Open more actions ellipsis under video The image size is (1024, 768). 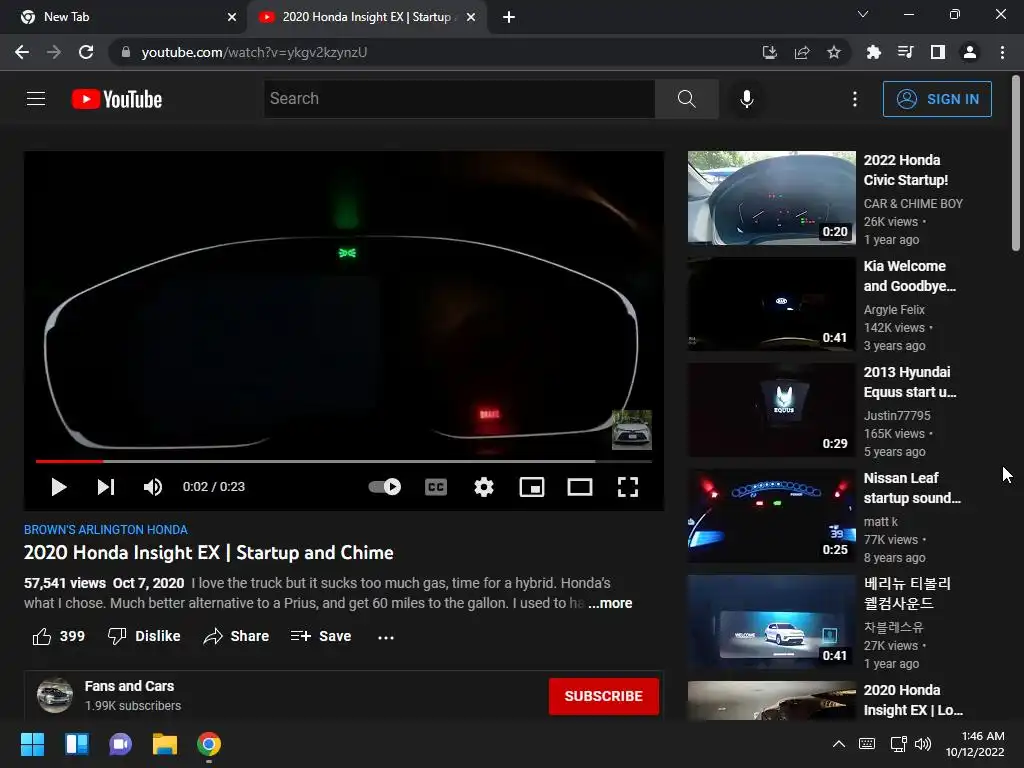tap(386, 637)
